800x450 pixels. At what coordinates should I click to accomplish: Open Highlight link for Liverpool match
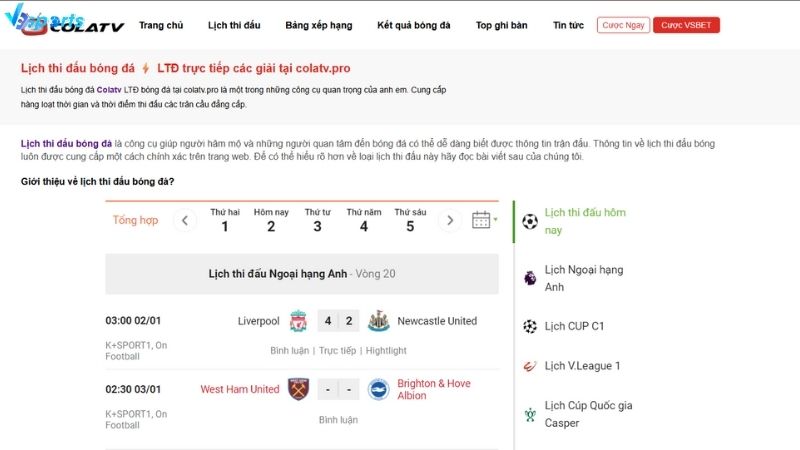pyautogui.click(x=386, y=351)
